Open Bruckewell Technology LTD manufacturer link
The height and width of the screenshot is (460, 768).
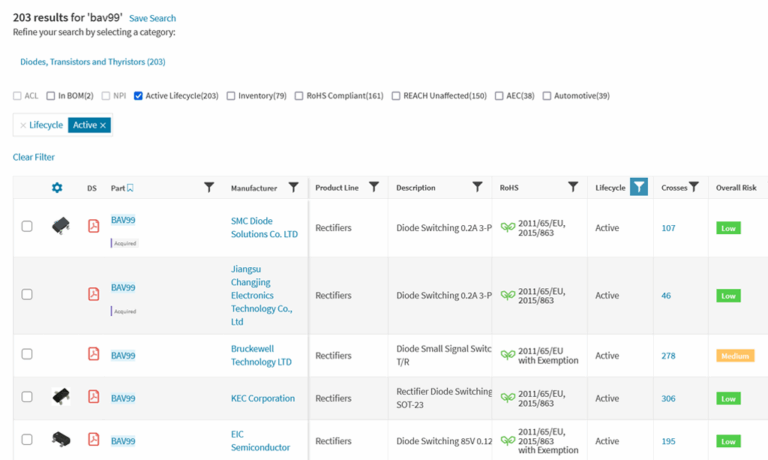tap(261, 355)
